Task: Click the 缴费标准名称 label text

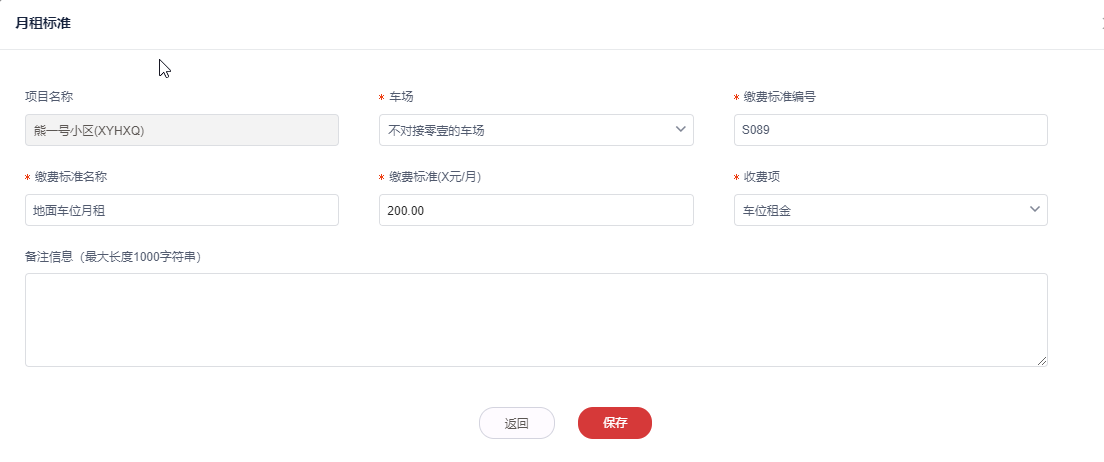Action: (x=70, y=177)
